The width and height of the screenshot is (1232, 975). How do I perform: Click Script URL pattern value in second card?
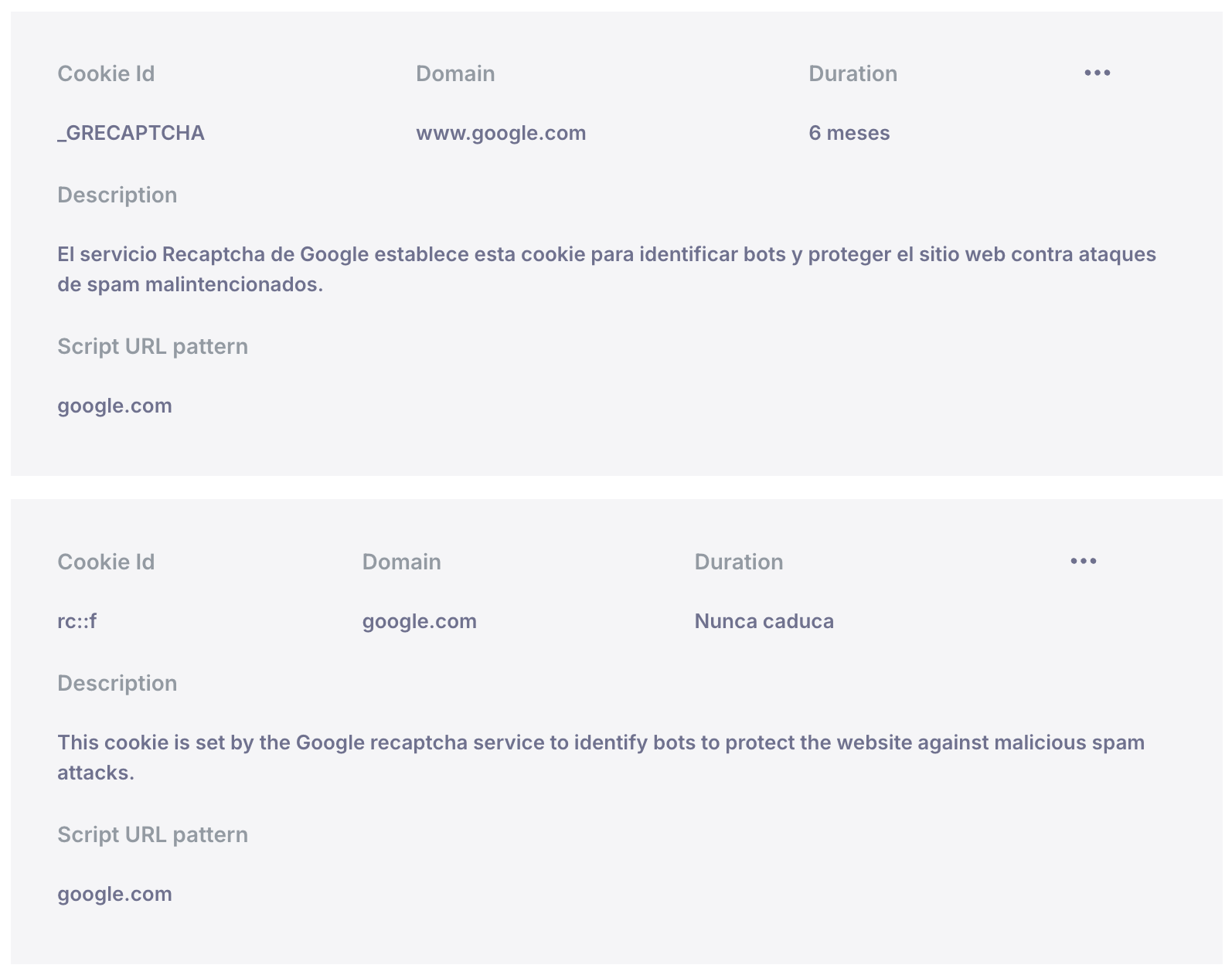pyautogui.click(x=114, y=894)
